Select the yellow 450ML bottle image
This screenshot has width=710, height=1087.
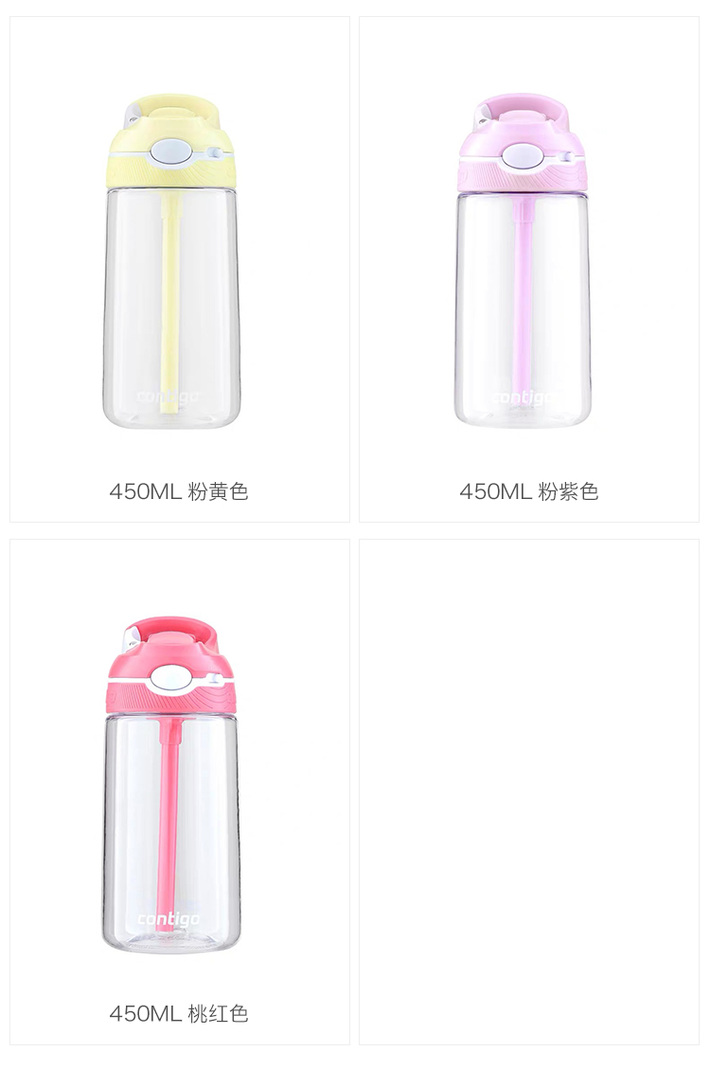click(x=171, y=261)
